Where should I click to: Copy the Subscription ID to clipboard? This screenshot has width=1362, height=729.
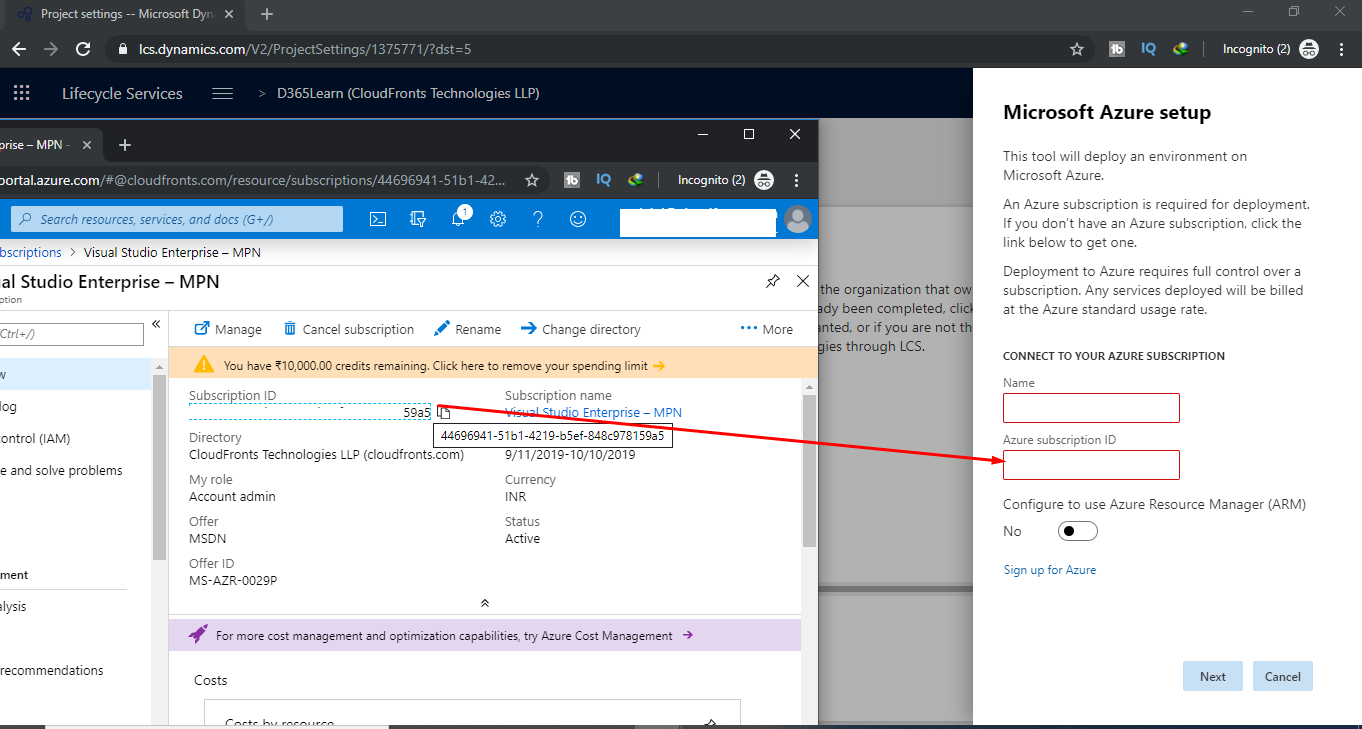[444, 412]
